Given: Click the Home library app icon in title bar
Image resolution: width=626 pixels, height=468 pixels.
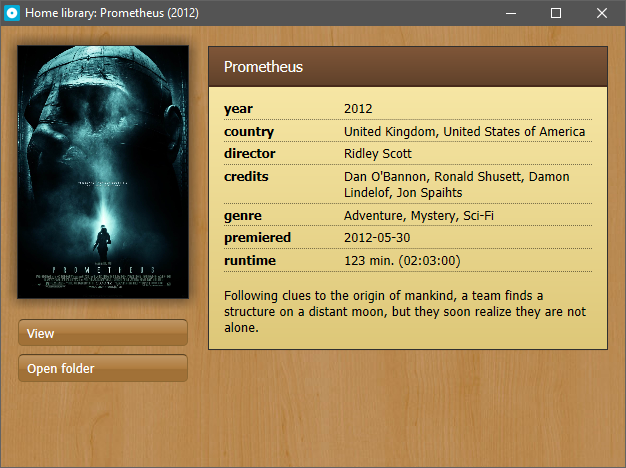Looking at the screenshot, I should tap(12, 13).
